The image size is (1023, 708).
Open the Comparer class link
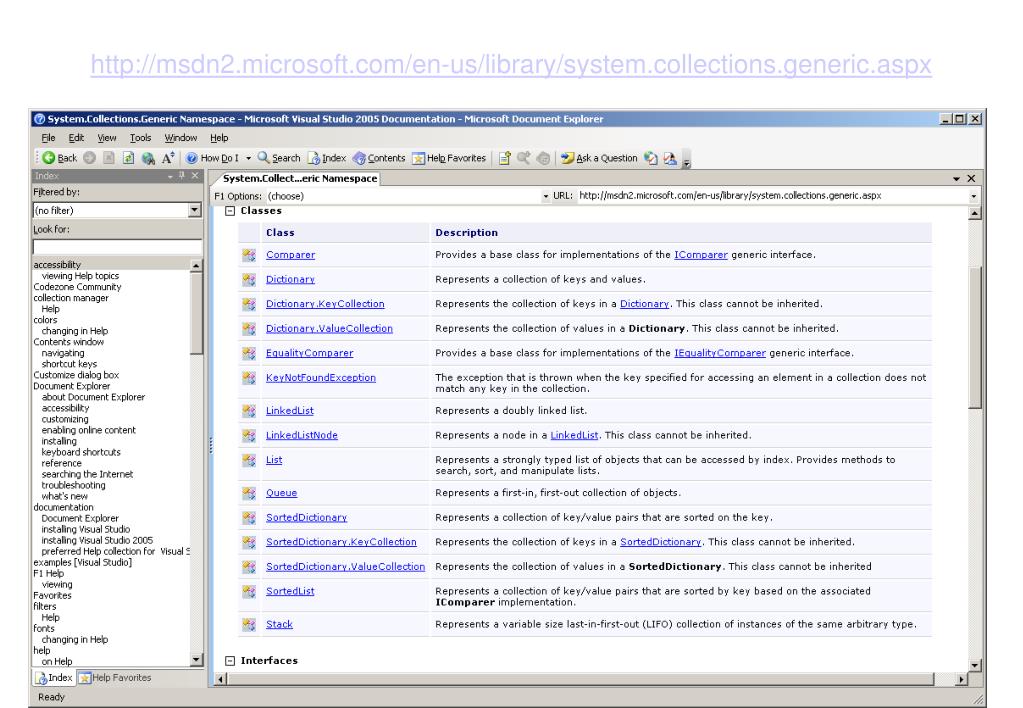290,254
